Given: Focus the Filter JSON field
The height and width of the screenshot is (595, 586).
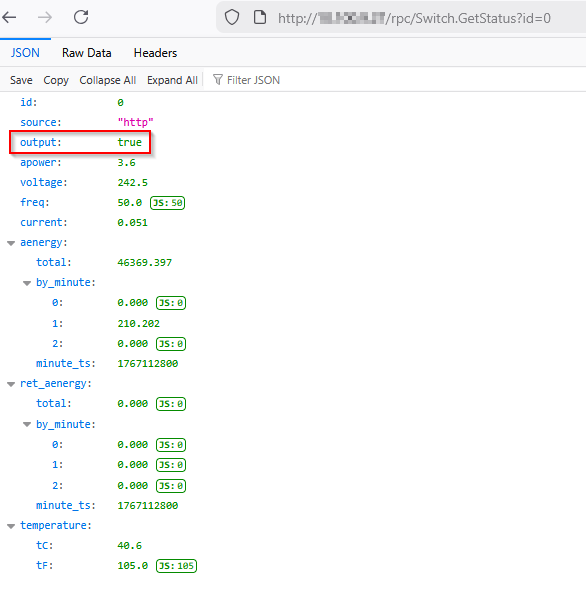Looking at the screenshot, I should pos(253,80).
